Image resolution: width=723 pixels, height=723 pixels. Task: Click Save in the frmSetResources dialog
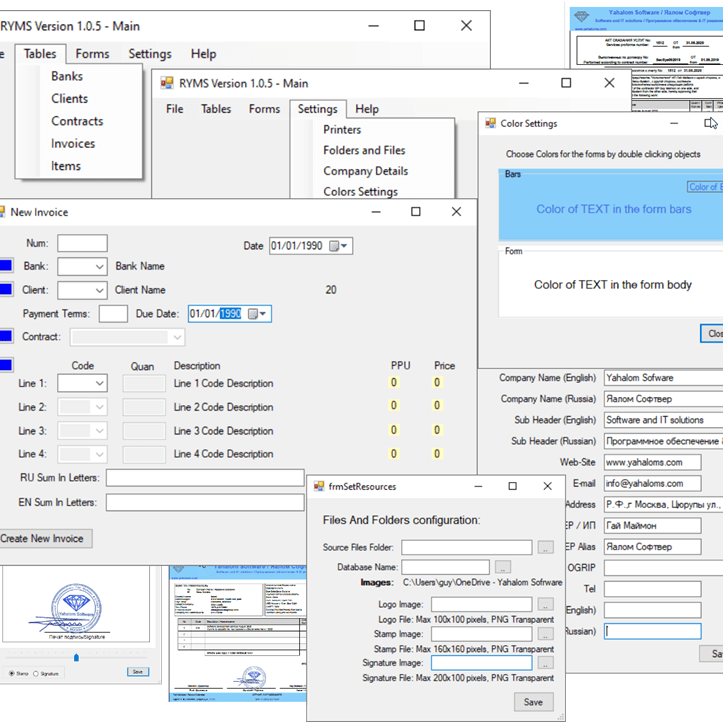[533, 702]
